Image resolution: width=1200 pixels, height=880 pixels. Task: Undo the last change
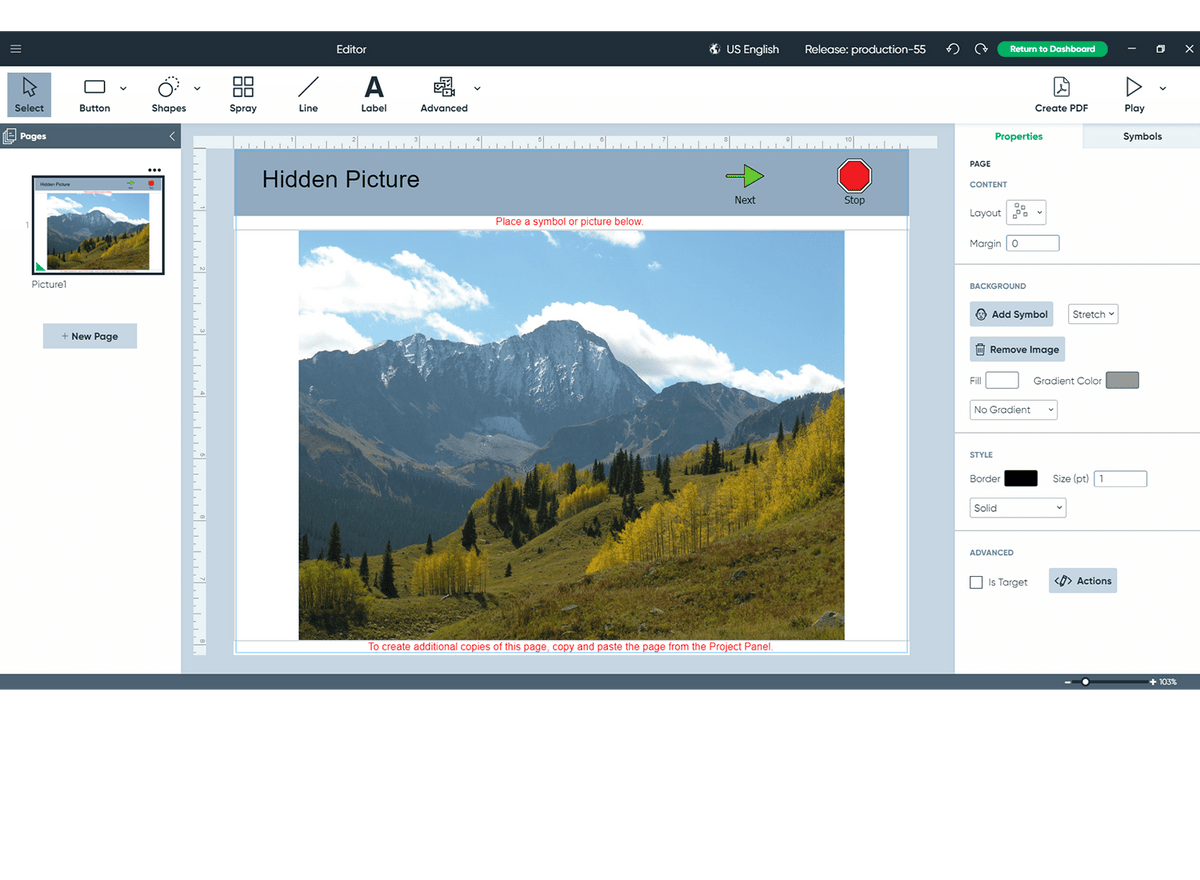(952, 48)
